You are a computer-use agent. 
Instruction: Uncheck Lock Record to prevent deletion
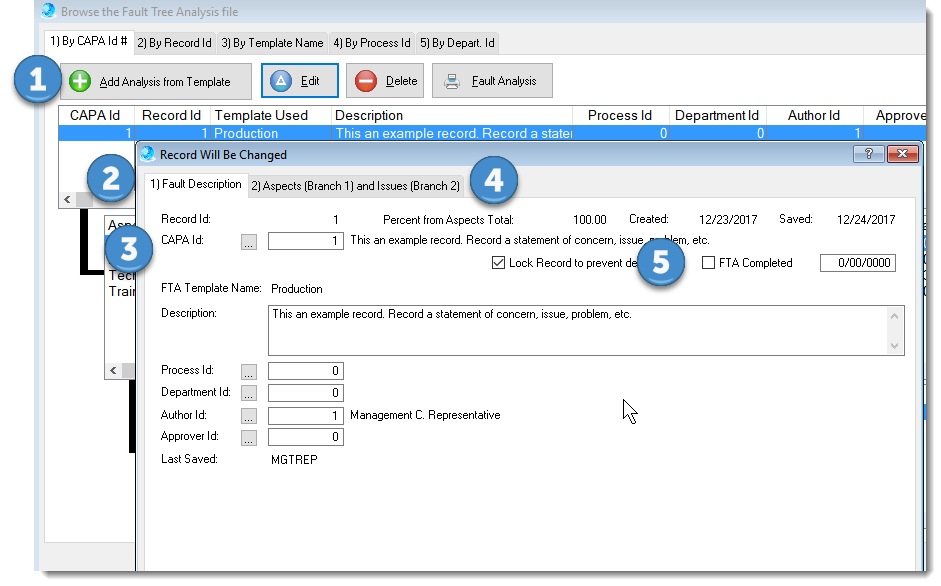tap(499, 263)
